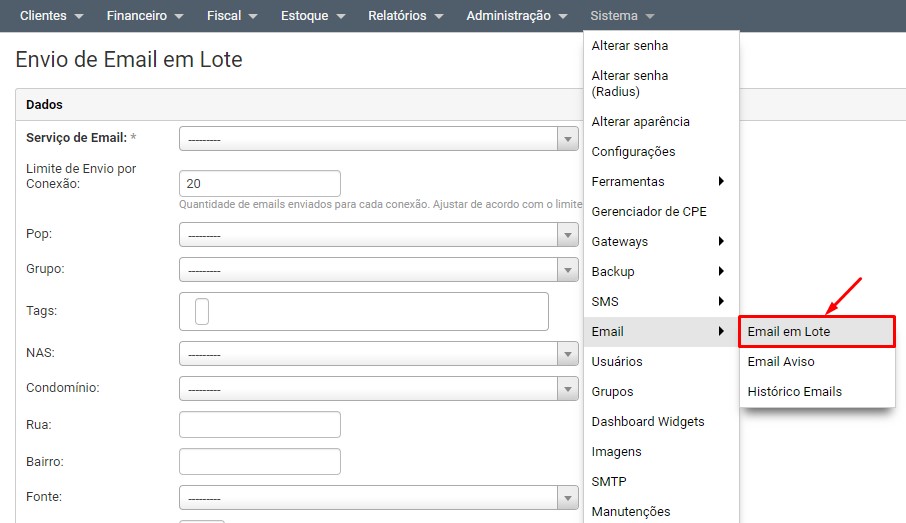
Task: Expand the NAS dropdown list
Action: click(x=378, y=354)
